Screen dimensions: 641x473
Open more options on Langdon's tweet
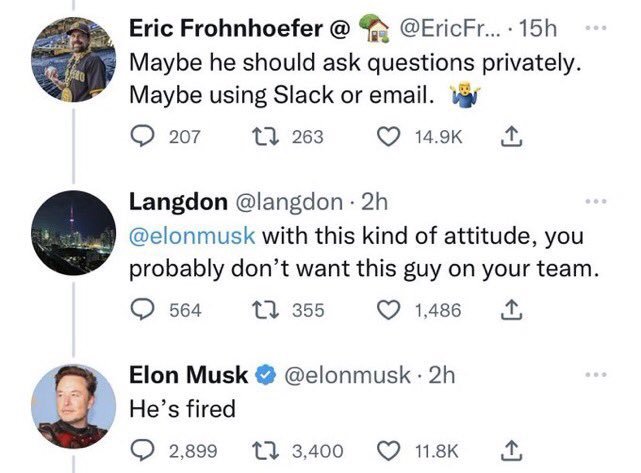[597, 201]
